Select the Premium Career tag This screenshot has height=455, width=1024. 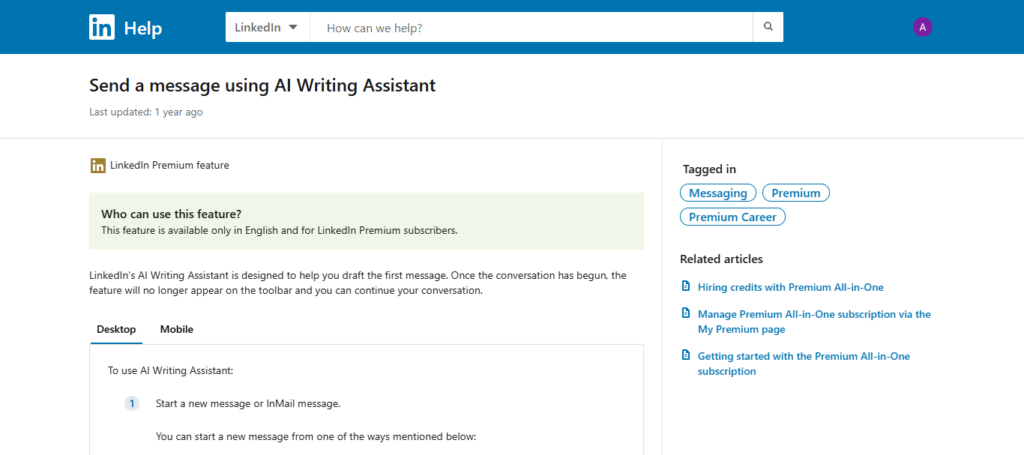[732, 217]
